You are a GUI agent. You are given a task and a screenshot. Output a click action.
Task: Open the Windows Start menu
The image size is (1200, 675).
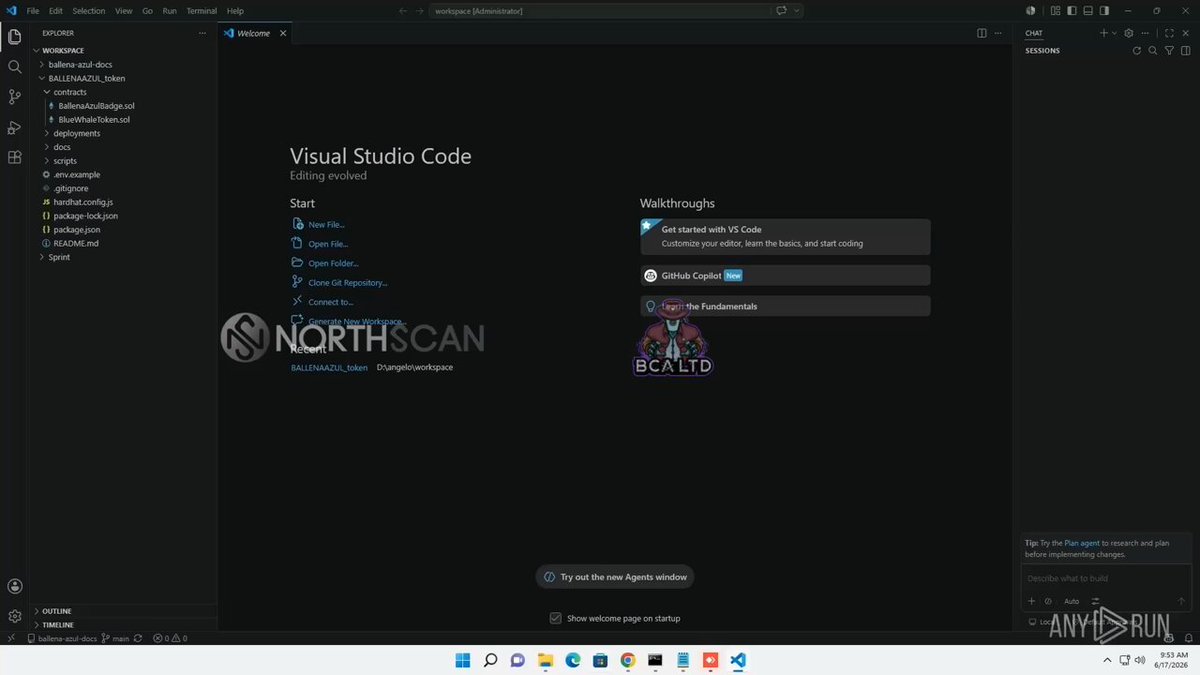point(463,660)
